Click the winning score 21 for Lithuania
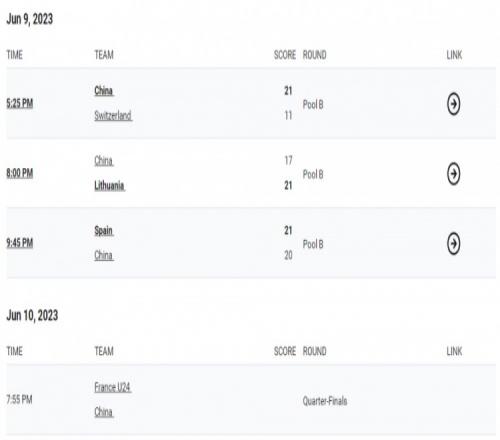This screenshot has width=500, height=440. click(288, 185)
